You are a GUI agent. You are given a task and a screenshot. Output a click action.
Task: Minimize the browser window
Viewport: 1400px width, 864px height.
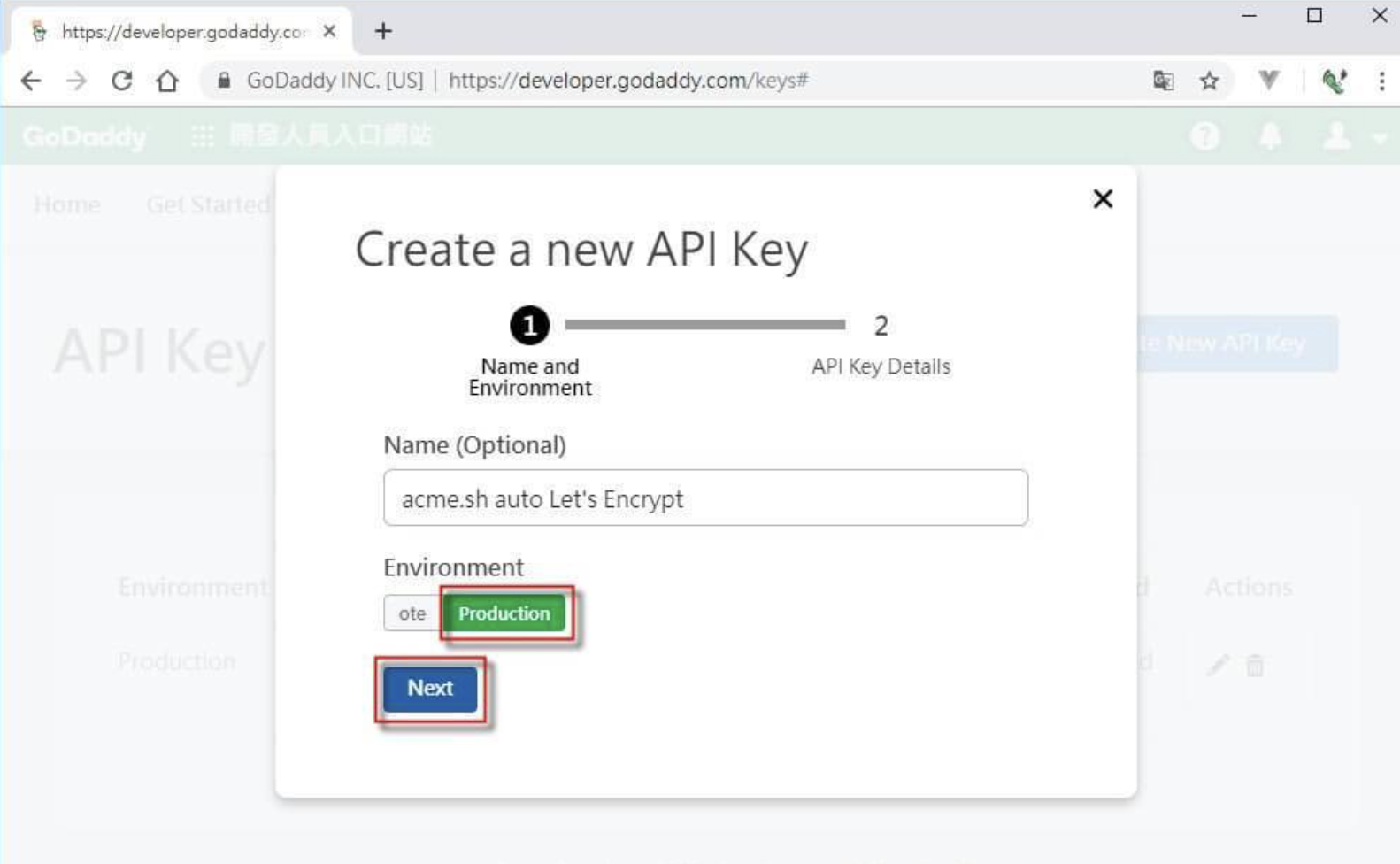[1249, 16]
